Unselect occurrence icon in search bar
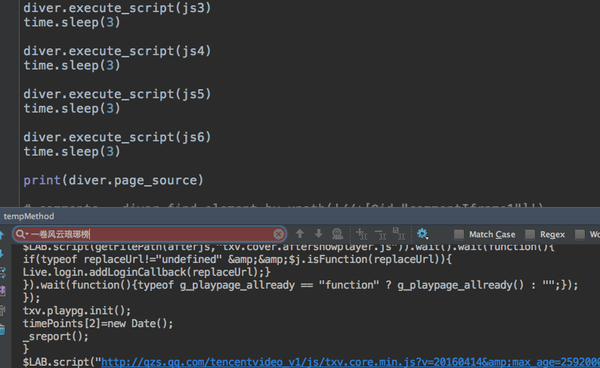 380,234
